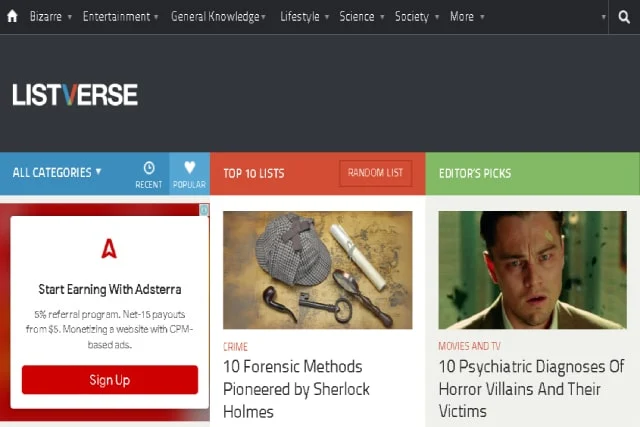Select the Recent clock icon
640x427 pixels.
[x=149, y=168]
